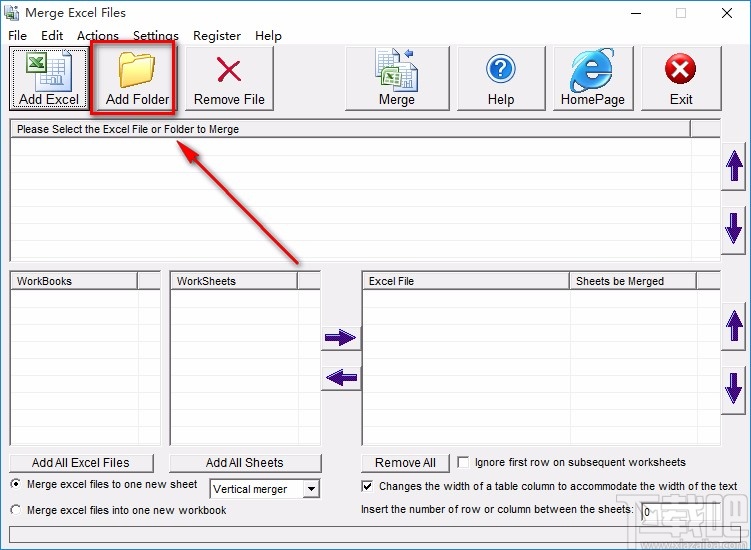Click the Add All Sheets button

(x=245, y=463)
